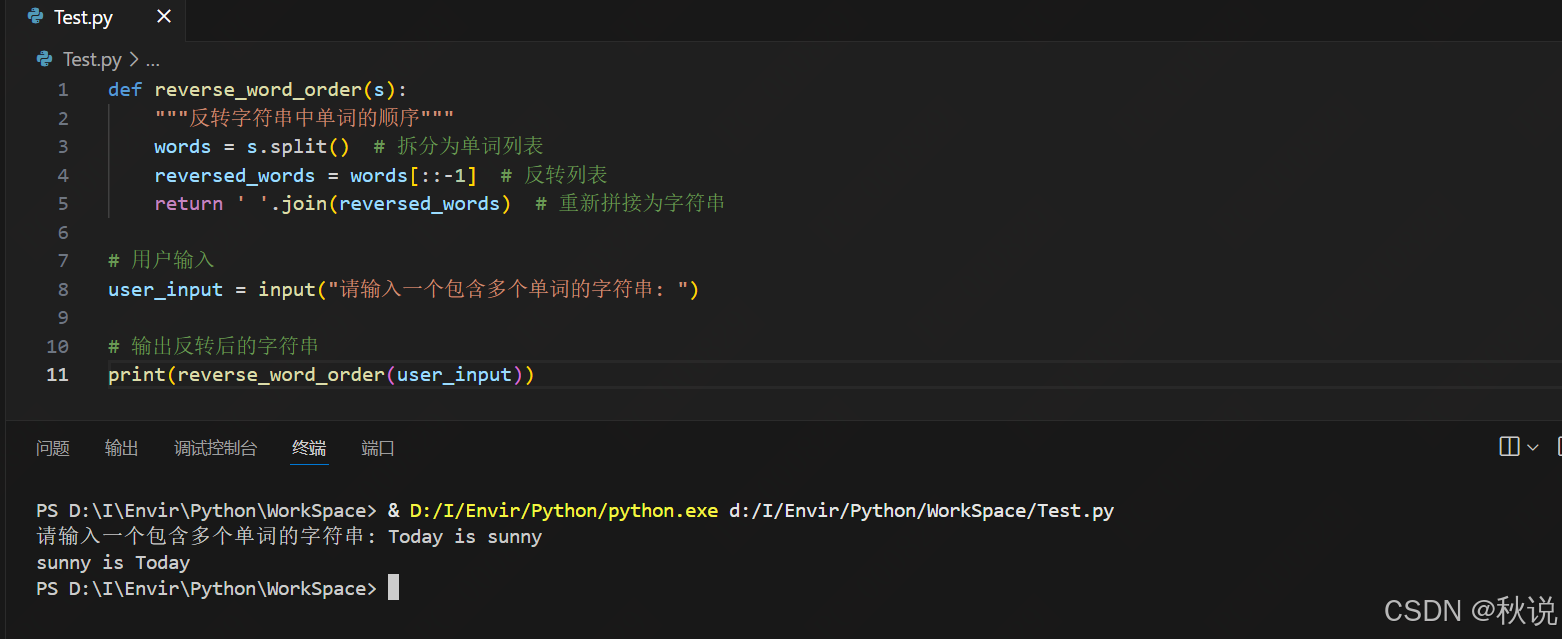Click the python.exe path in terminal
Screen dimensions: 1562x639
click(564, 510)
